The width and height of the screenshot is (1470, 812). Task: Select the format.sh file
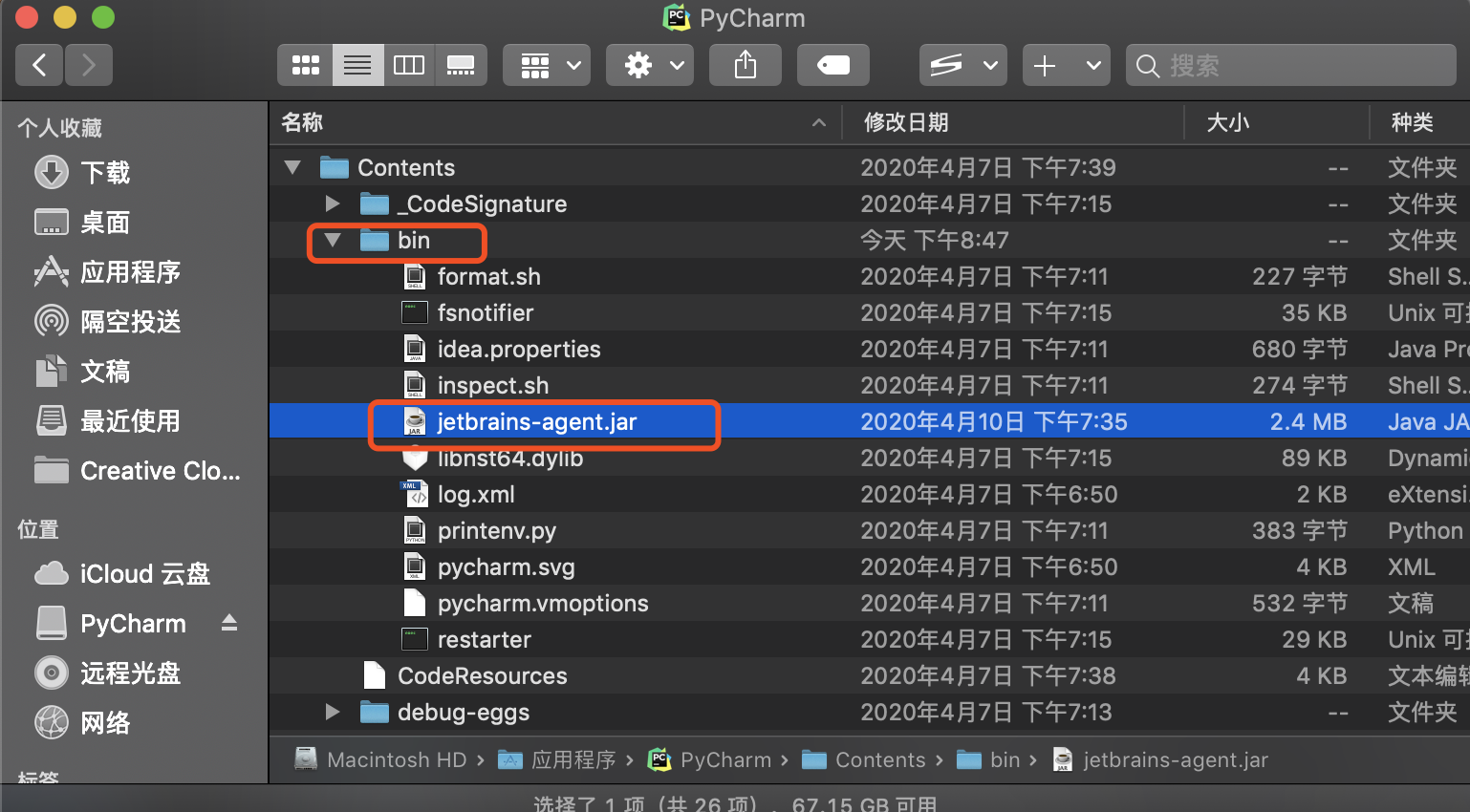tap(870, 277)
